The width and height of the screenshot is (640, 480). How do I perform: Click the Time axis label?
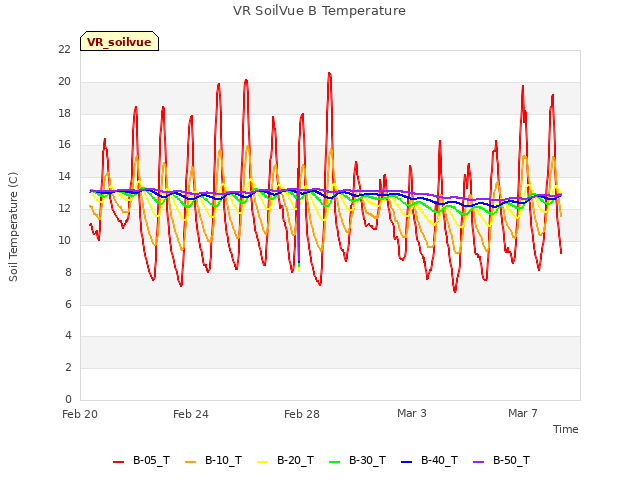[x=566, y=429]
